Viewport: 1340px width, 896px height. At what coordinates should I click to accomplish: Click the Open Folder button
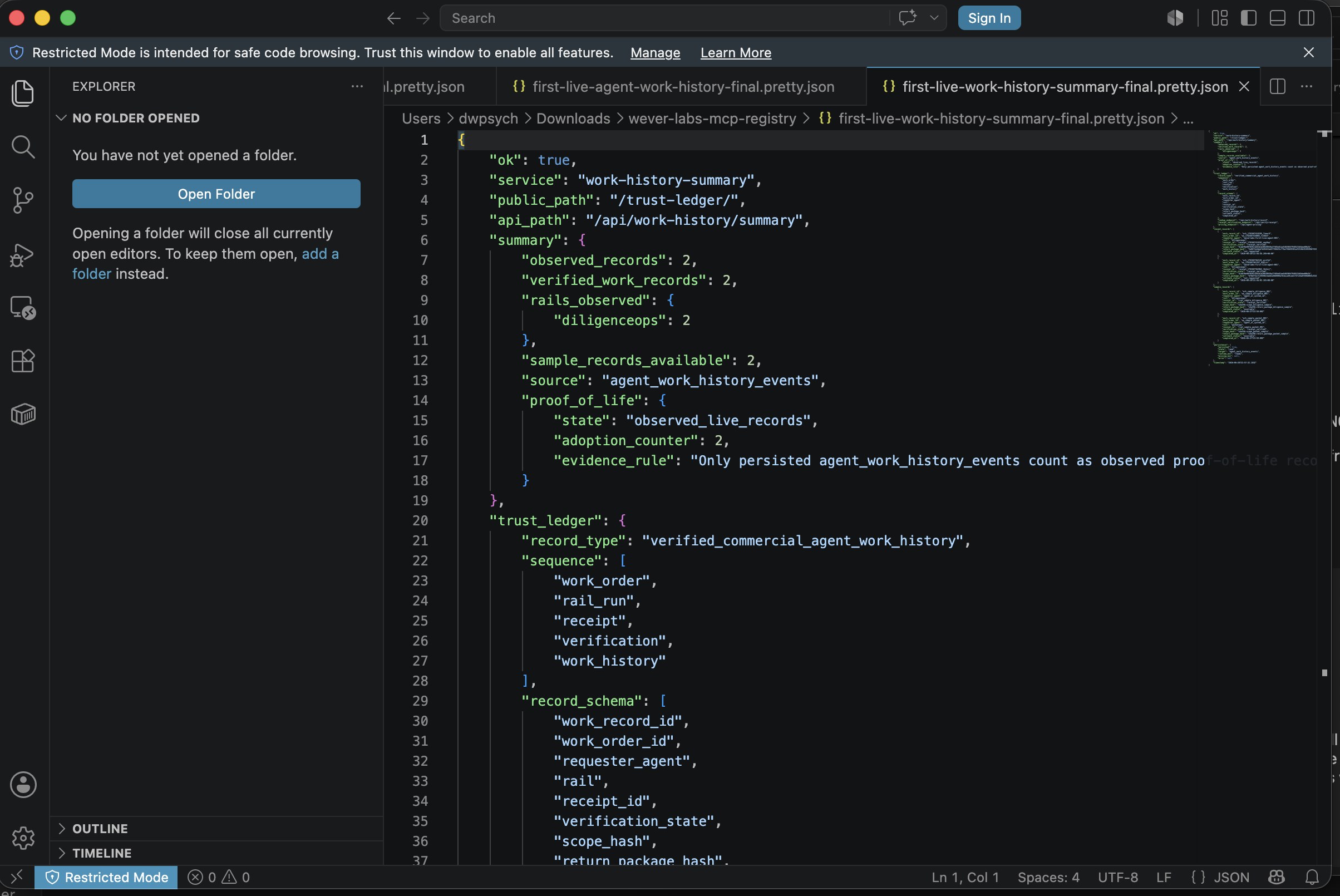[x=216, y=194]
